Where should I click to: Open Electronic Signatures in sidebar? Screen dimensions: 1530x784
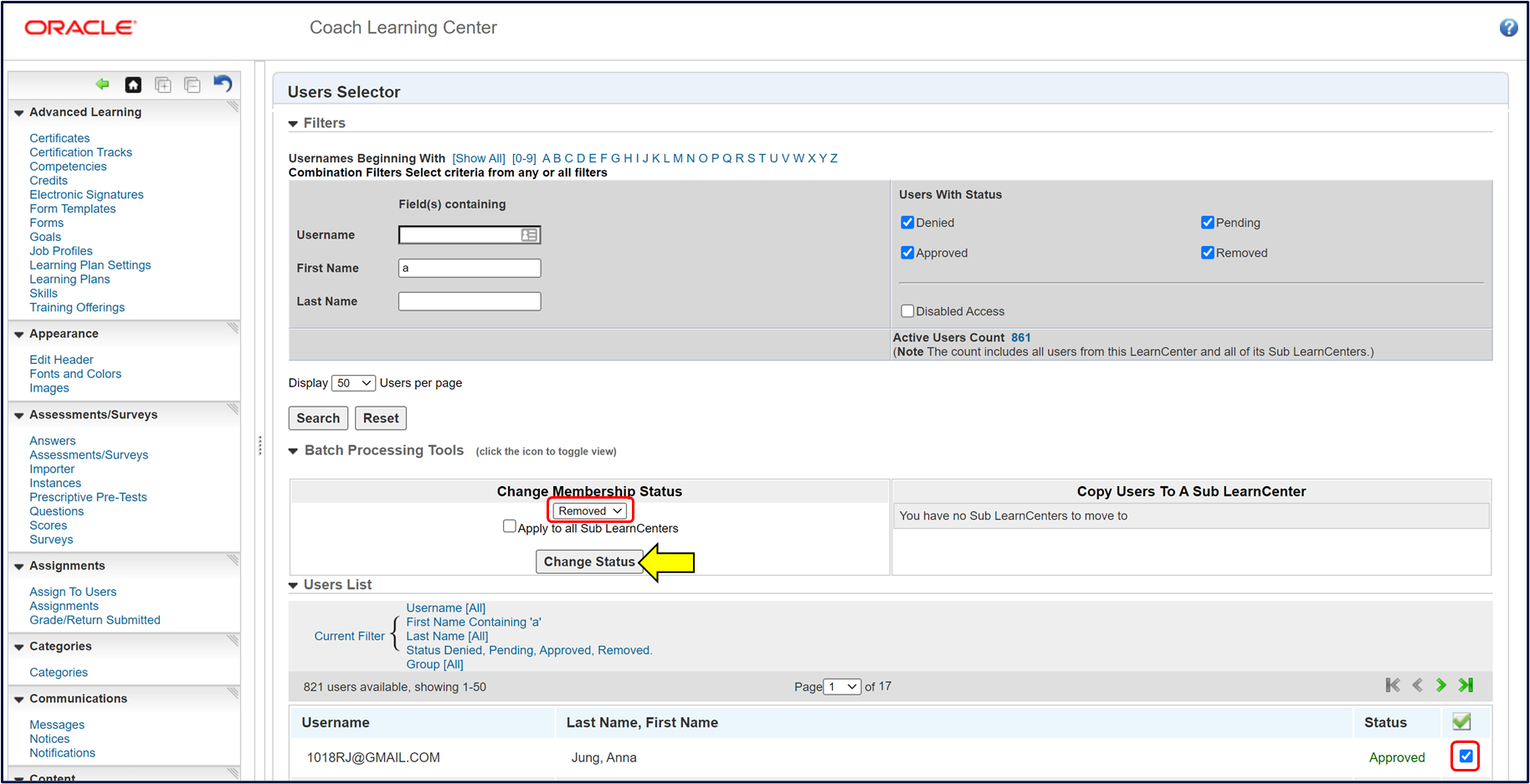click(86, 195)
